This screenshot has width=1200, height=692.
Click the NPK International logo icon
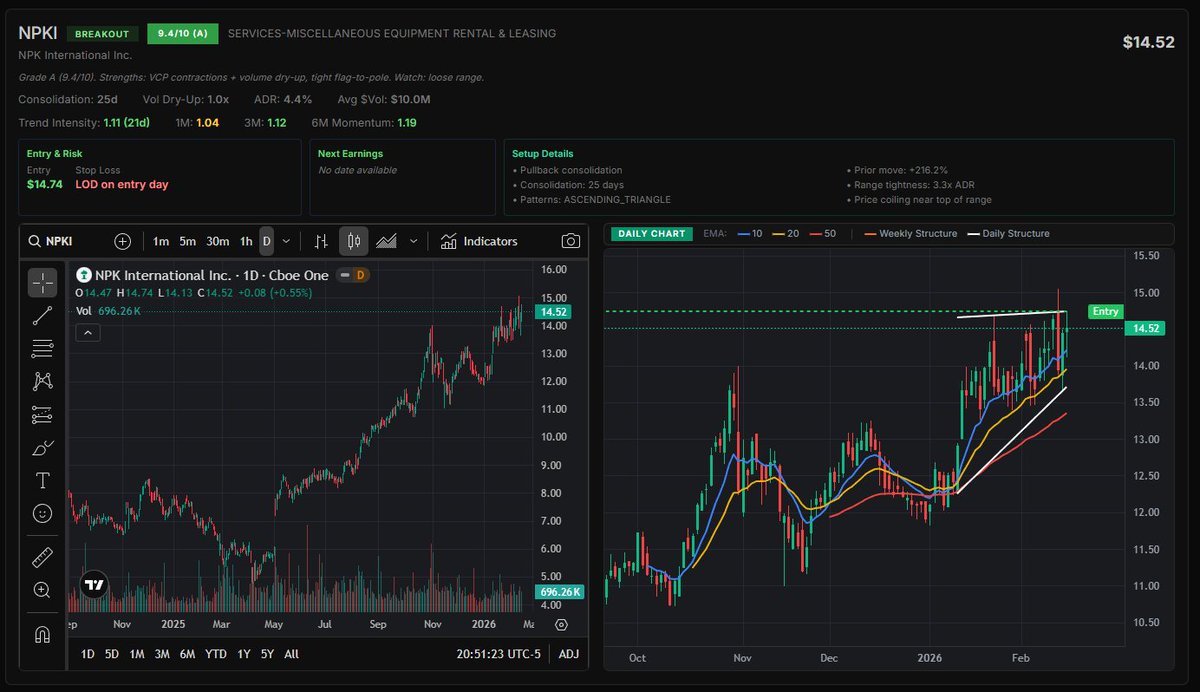point(84,275)
